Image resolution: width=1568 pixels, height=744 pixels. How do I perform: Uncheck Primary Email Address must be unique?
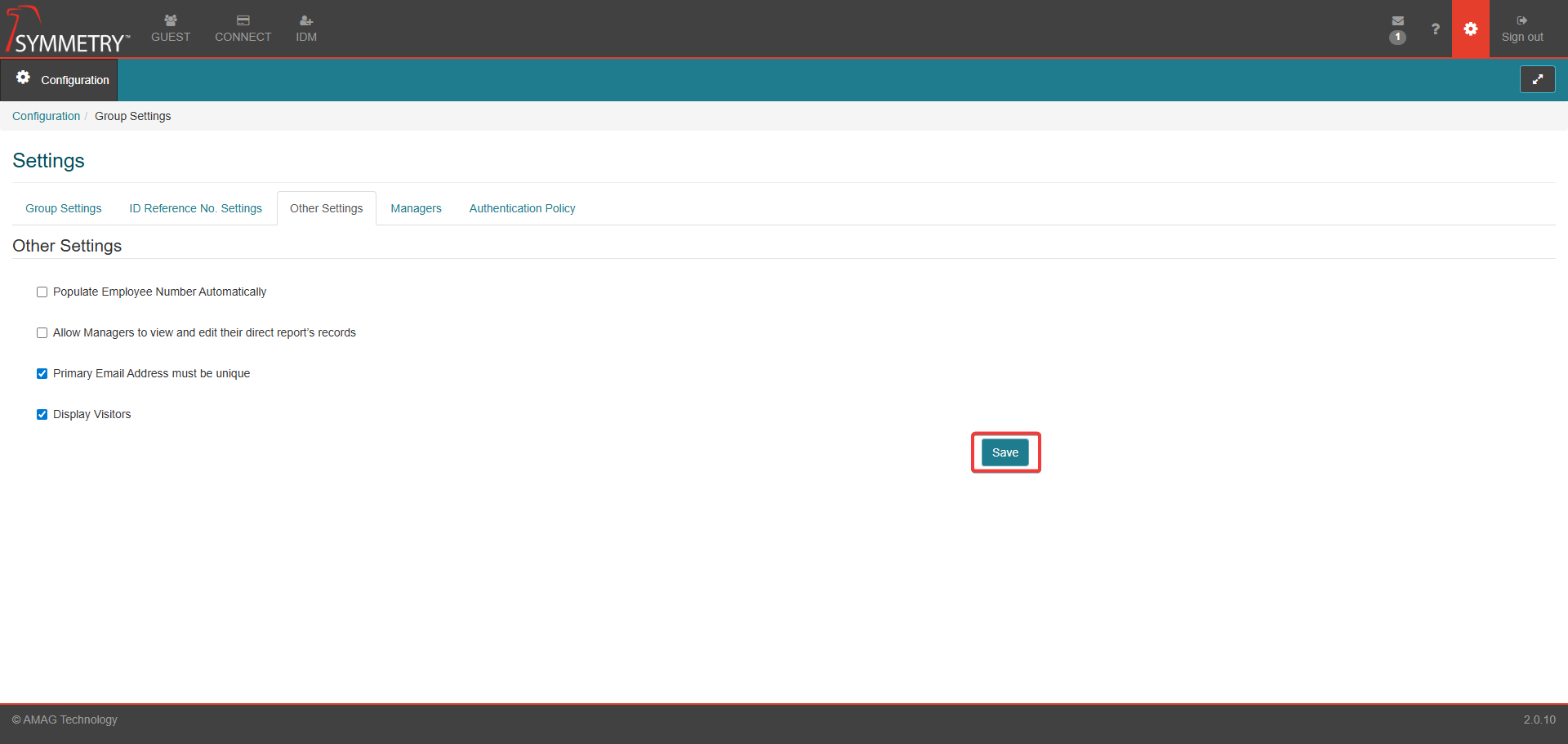[x=42, y=374]
